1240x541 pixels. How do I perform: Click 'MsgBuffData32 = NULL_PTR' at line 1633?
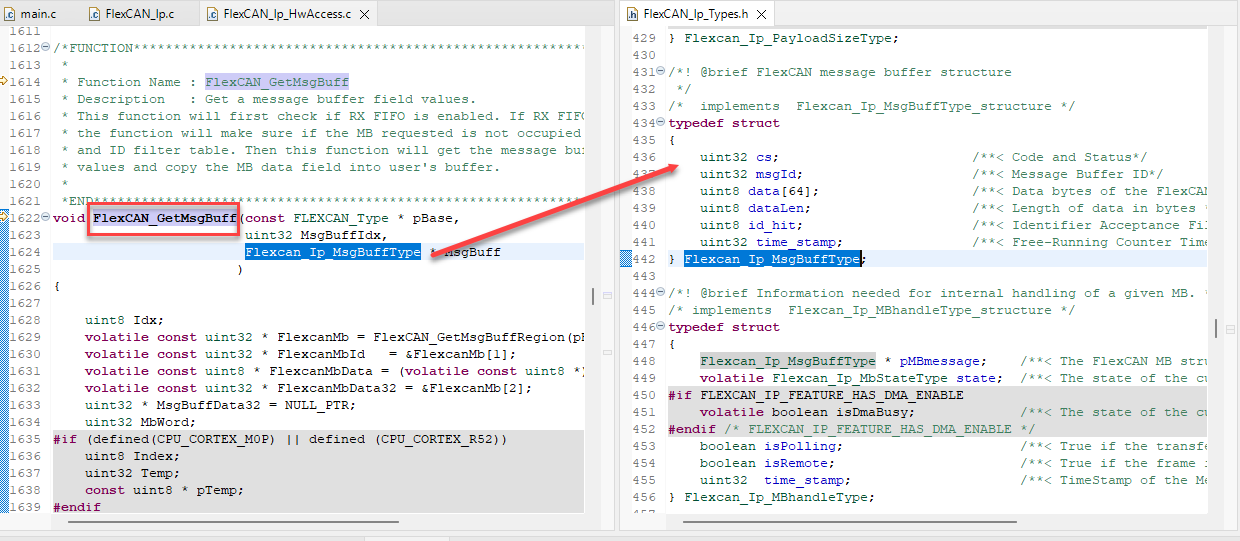pos(253,405)
